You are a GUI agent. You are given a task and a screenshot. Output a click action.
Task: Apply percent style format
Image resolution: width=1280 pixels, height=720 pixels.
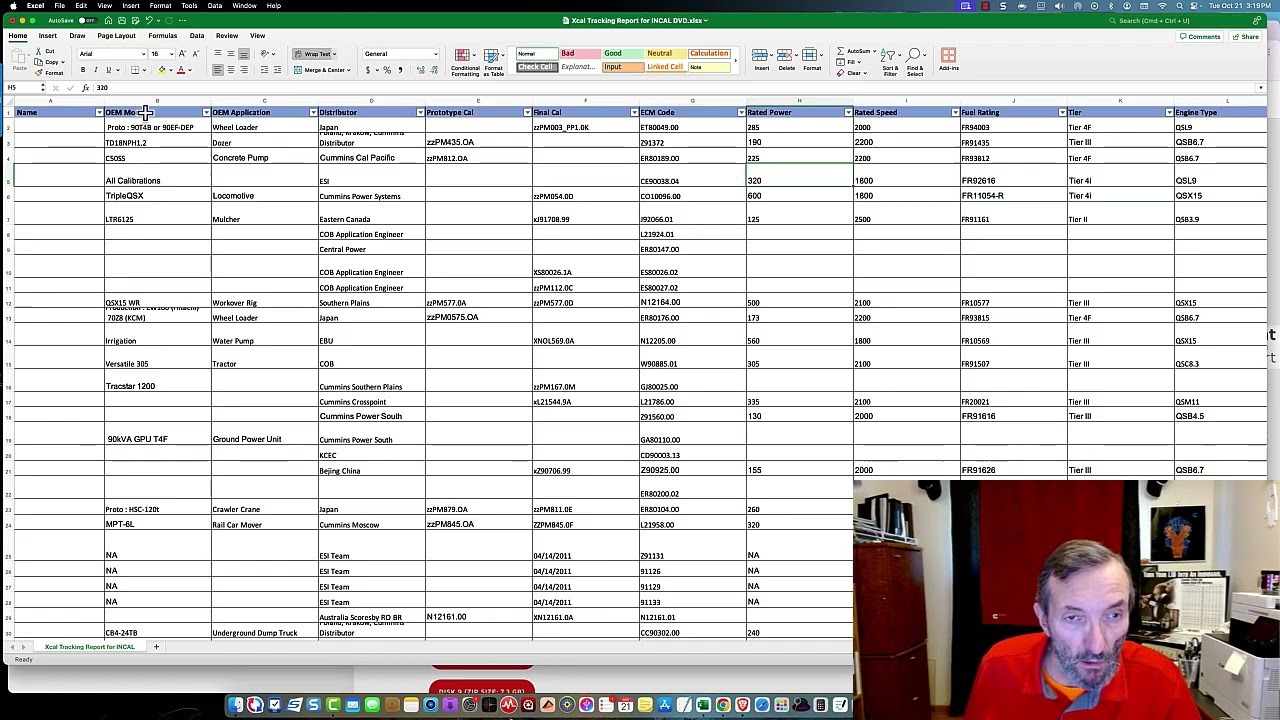[x=387, y=70]
